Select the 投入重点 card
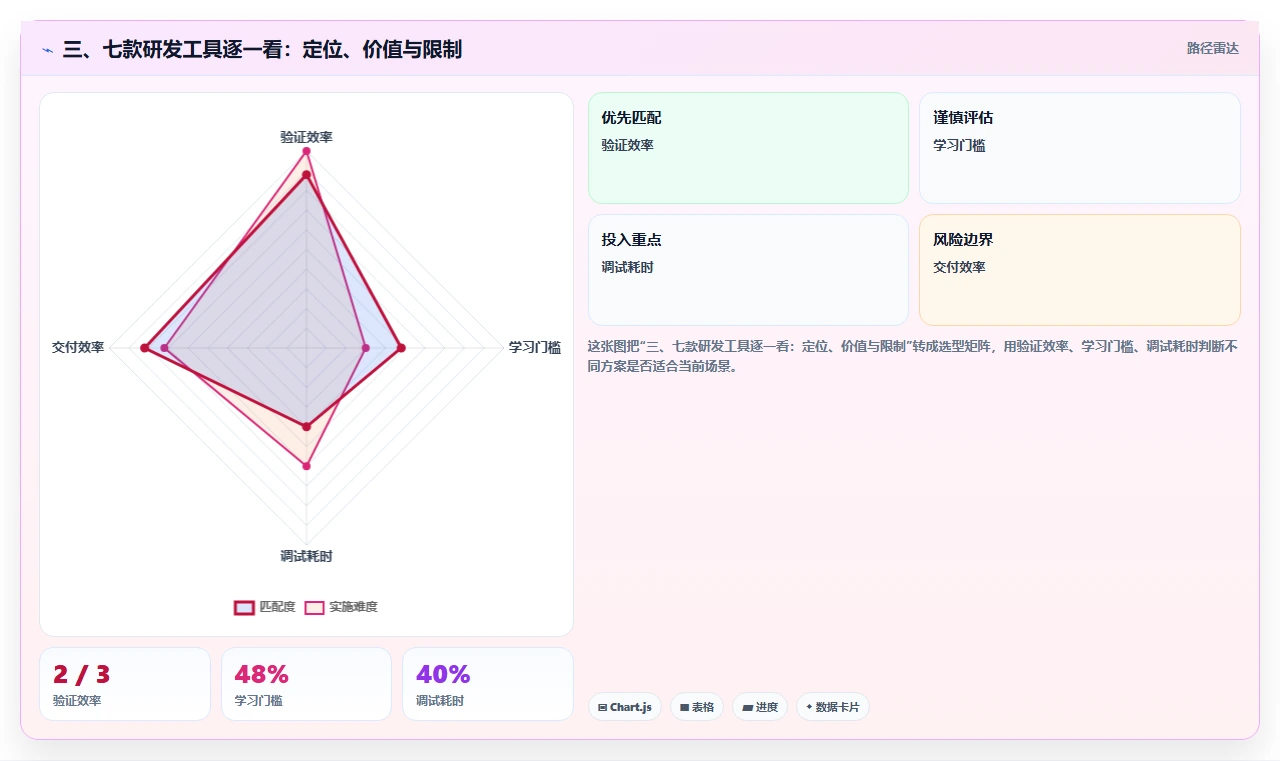The image size is (1280, 761). coord(748,270)
